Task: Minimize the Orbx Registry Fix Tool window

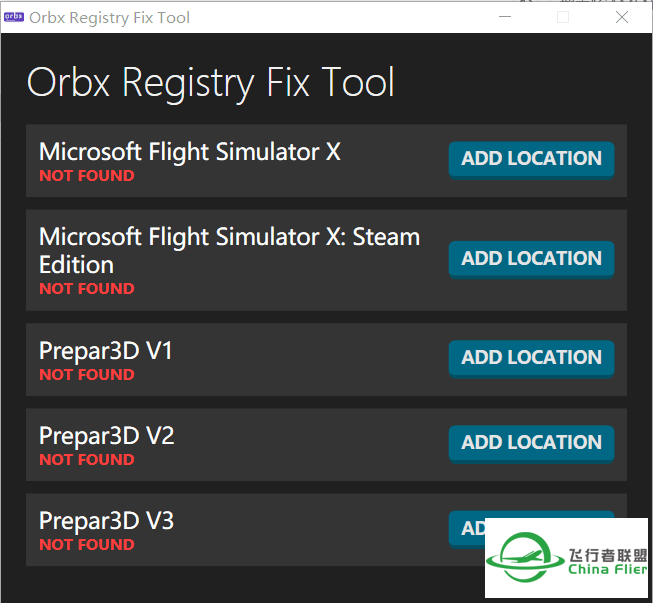Action: click(505, 17)
